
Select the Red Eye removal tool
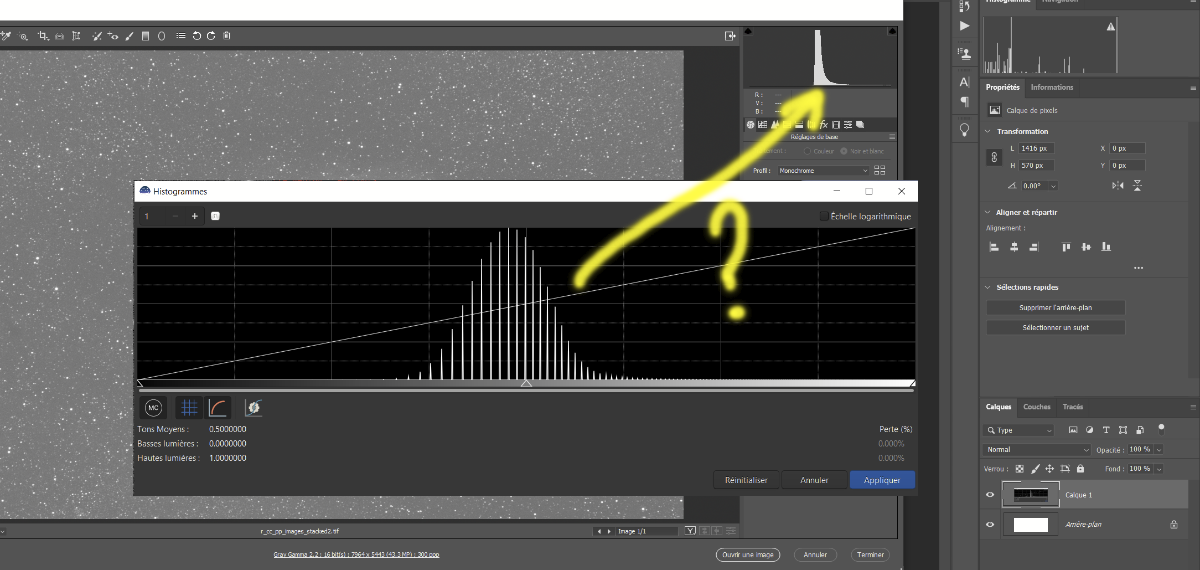tap(113, 36)
